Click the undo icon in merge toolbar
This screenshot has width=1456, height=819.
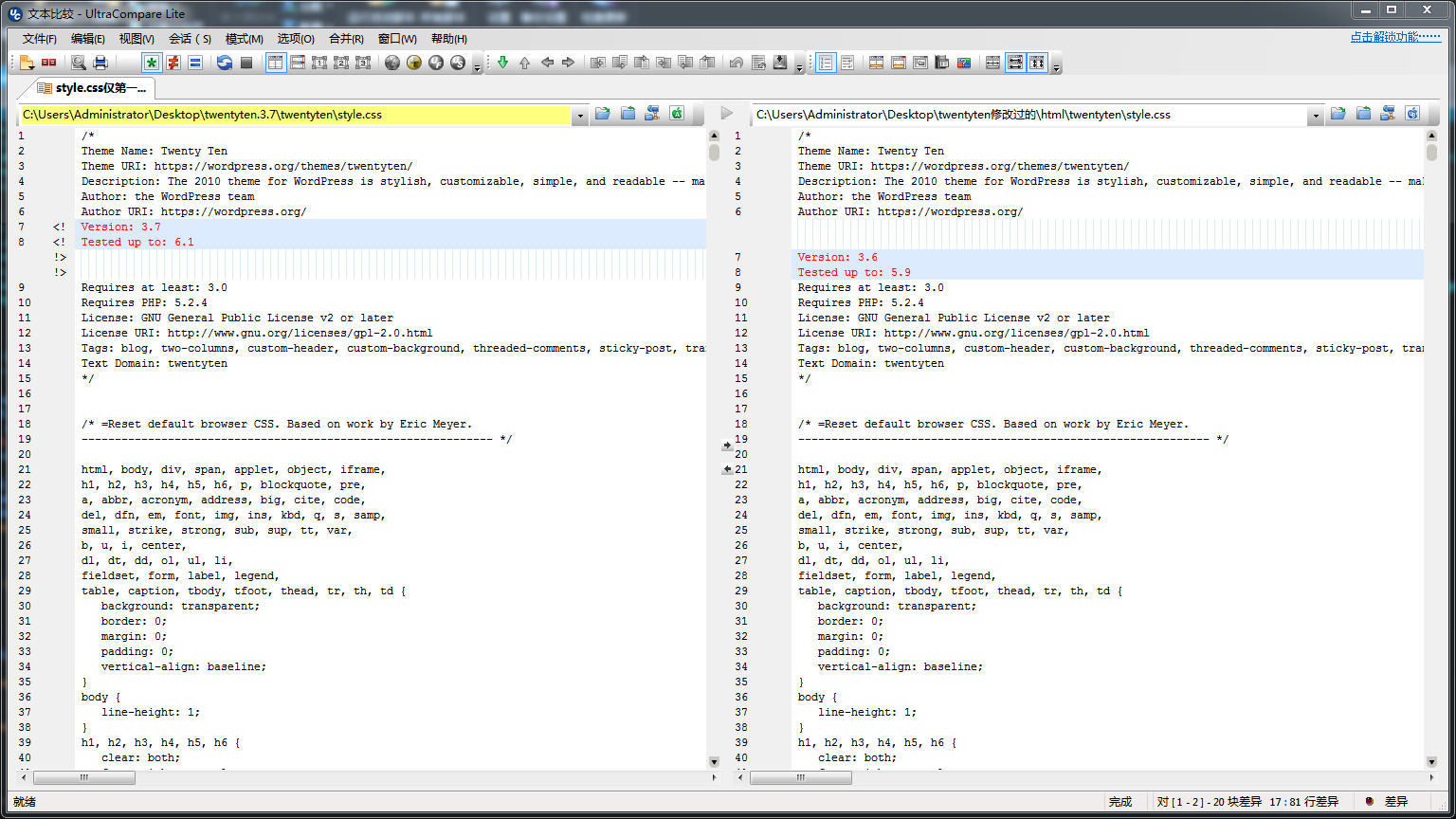pyautogui.click(x=736, y=63)
